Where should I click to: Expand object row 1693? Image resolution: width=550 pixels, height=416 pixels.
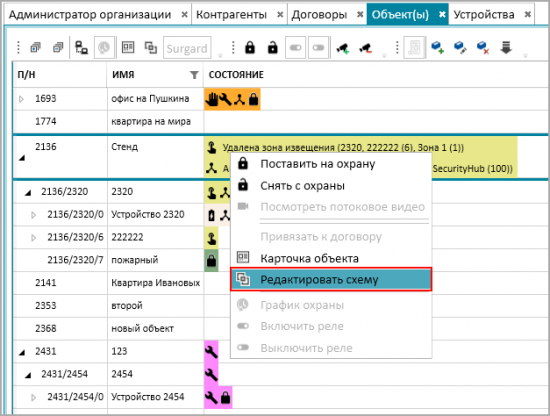point(21,99)
